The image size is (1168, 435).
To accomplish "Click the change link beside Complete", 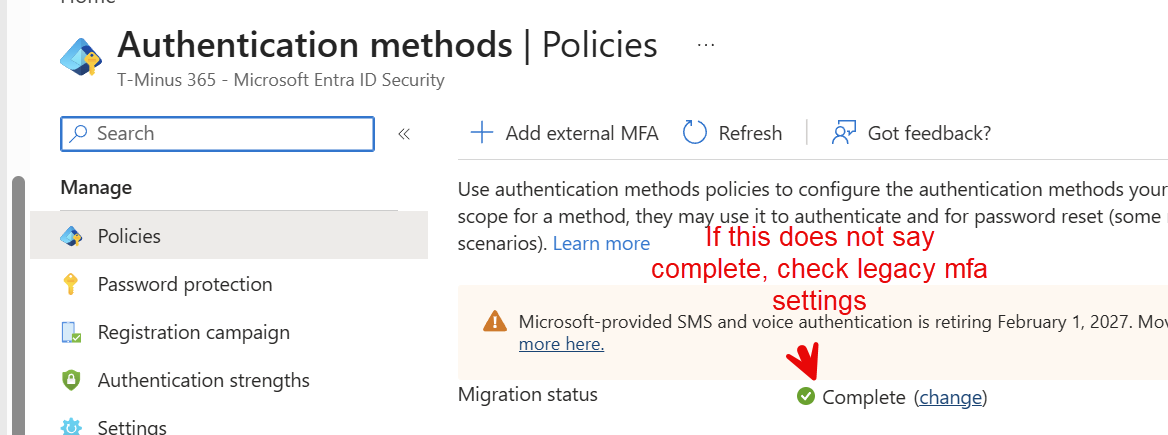I will pyautogui.click(x=950, y=398).
